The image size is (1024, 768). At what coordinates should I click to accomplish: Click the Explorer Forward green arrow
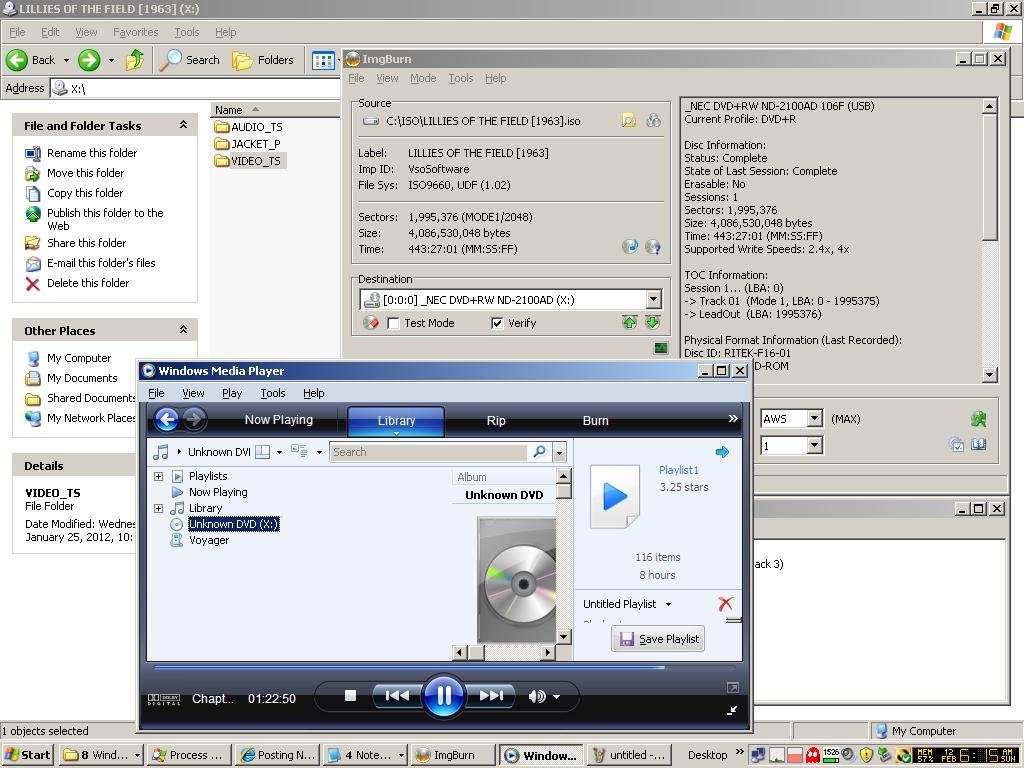pyautogui.click(x=89, y=60)
